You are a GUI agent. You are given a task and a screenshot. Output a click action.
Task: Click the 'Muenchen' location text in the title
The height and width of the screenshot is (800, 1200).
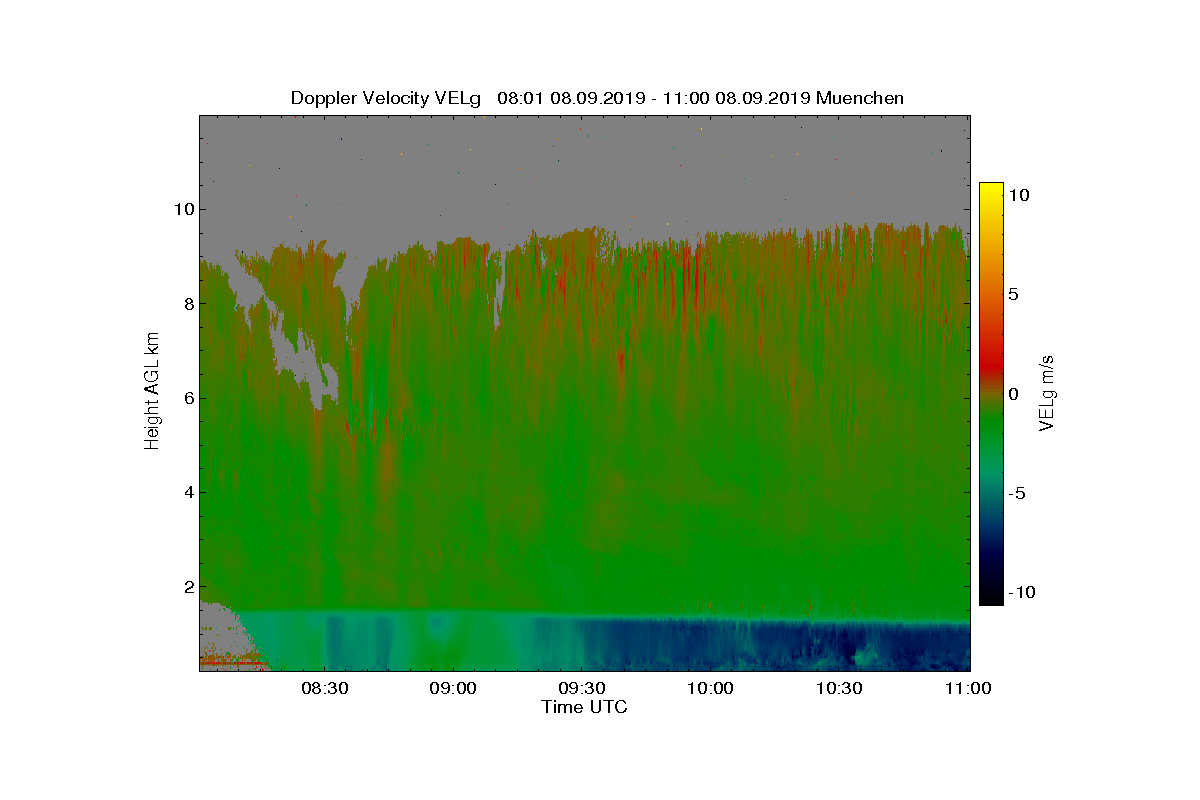click(x=860, y=98)
